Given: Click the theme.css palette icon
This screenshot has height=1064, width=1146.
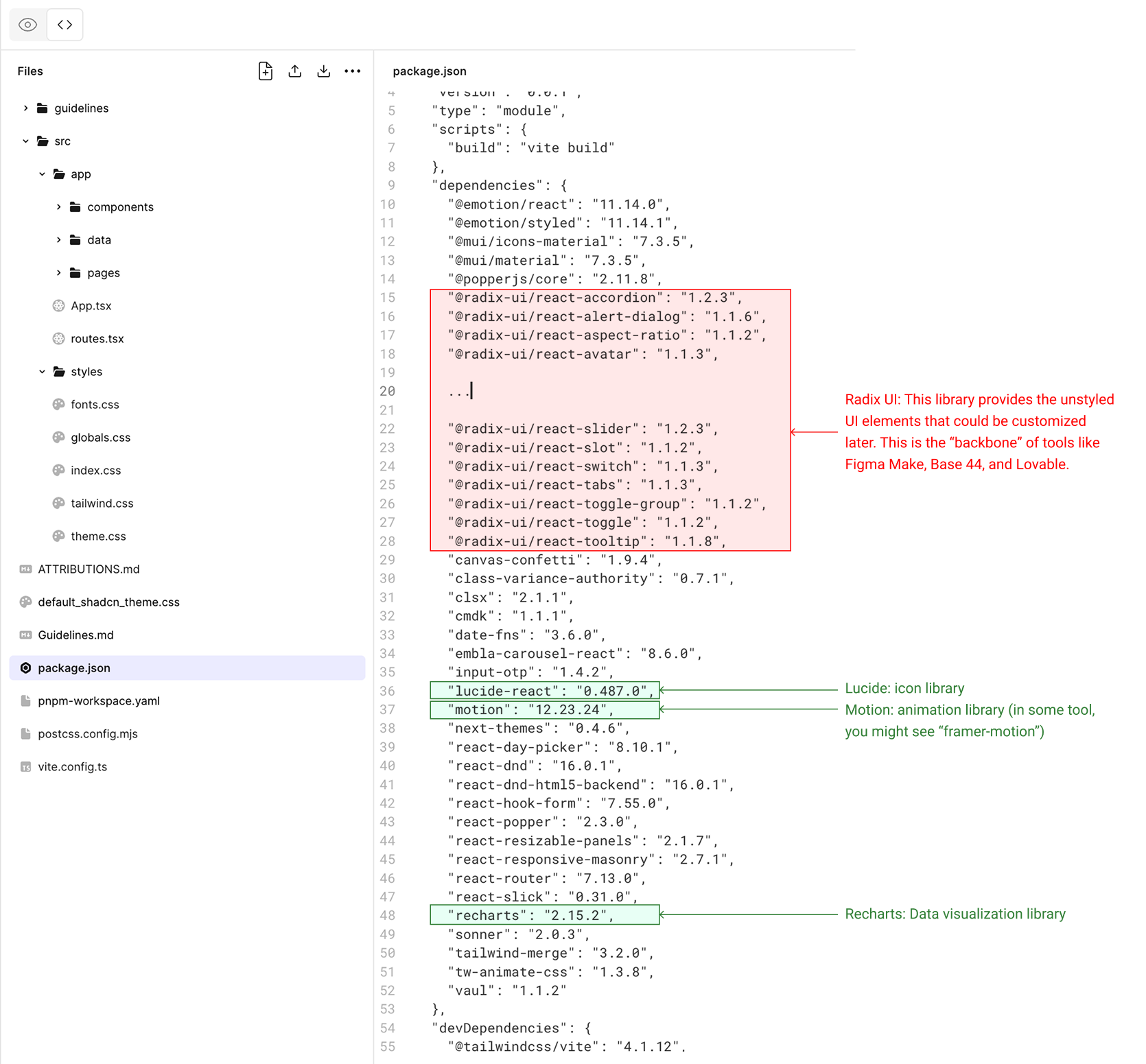Looking at the screenshot, I should pos(58,536).
